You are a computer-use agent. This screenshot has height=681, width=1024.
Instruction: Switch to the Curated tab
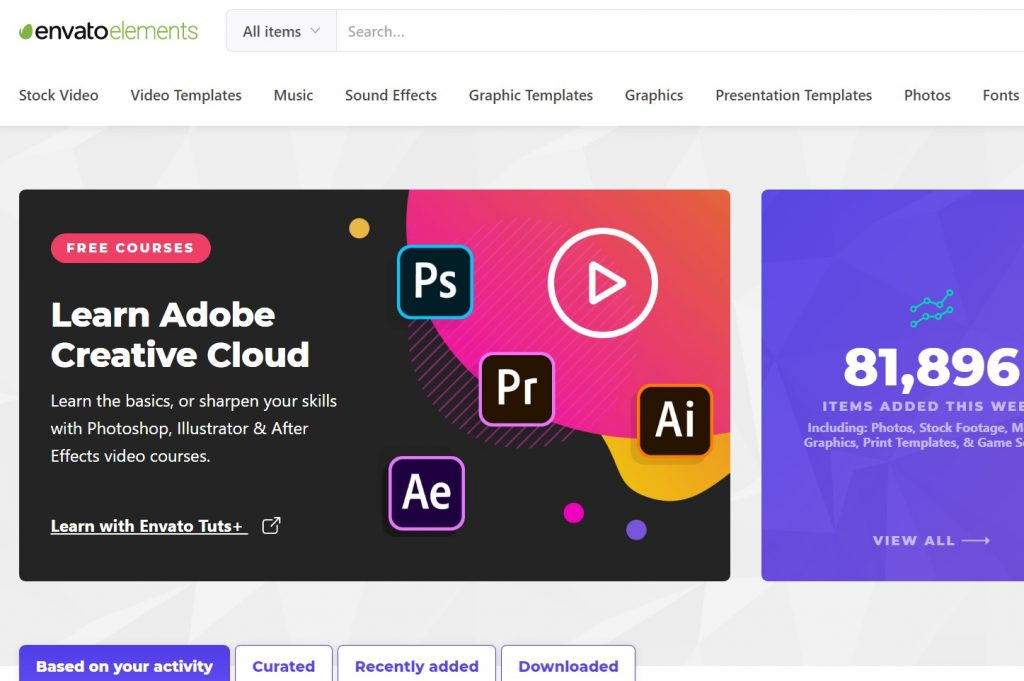pos(283,666)
